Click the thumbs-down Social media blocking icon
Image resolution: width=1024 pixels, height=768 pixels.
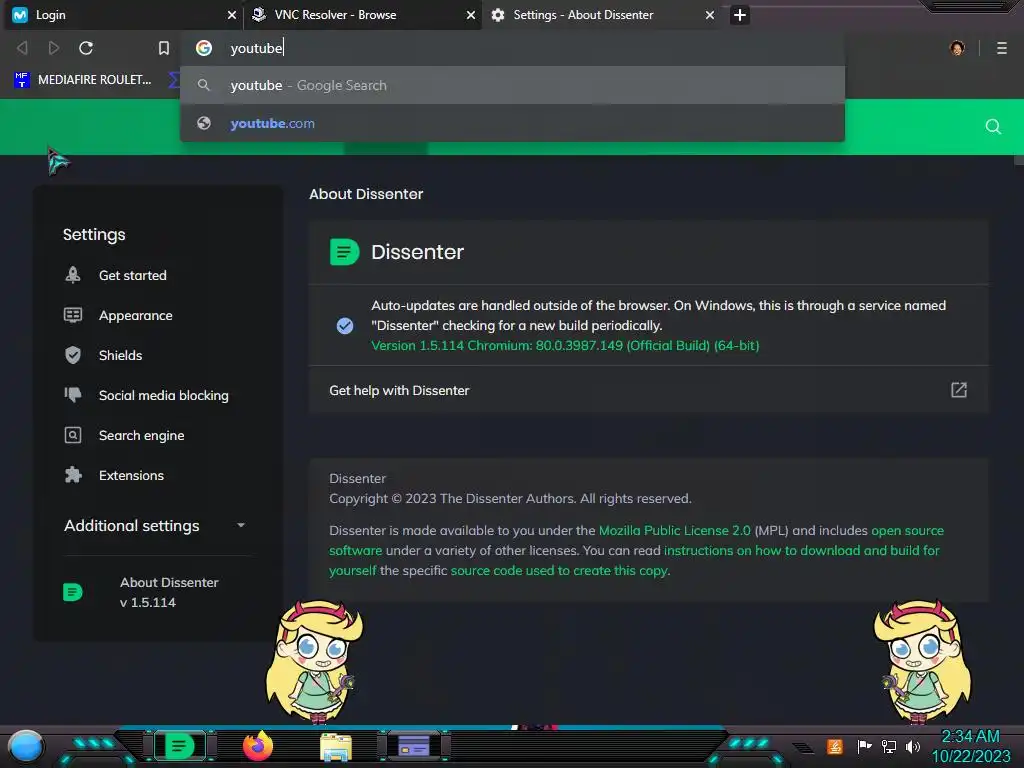[73, 394]
